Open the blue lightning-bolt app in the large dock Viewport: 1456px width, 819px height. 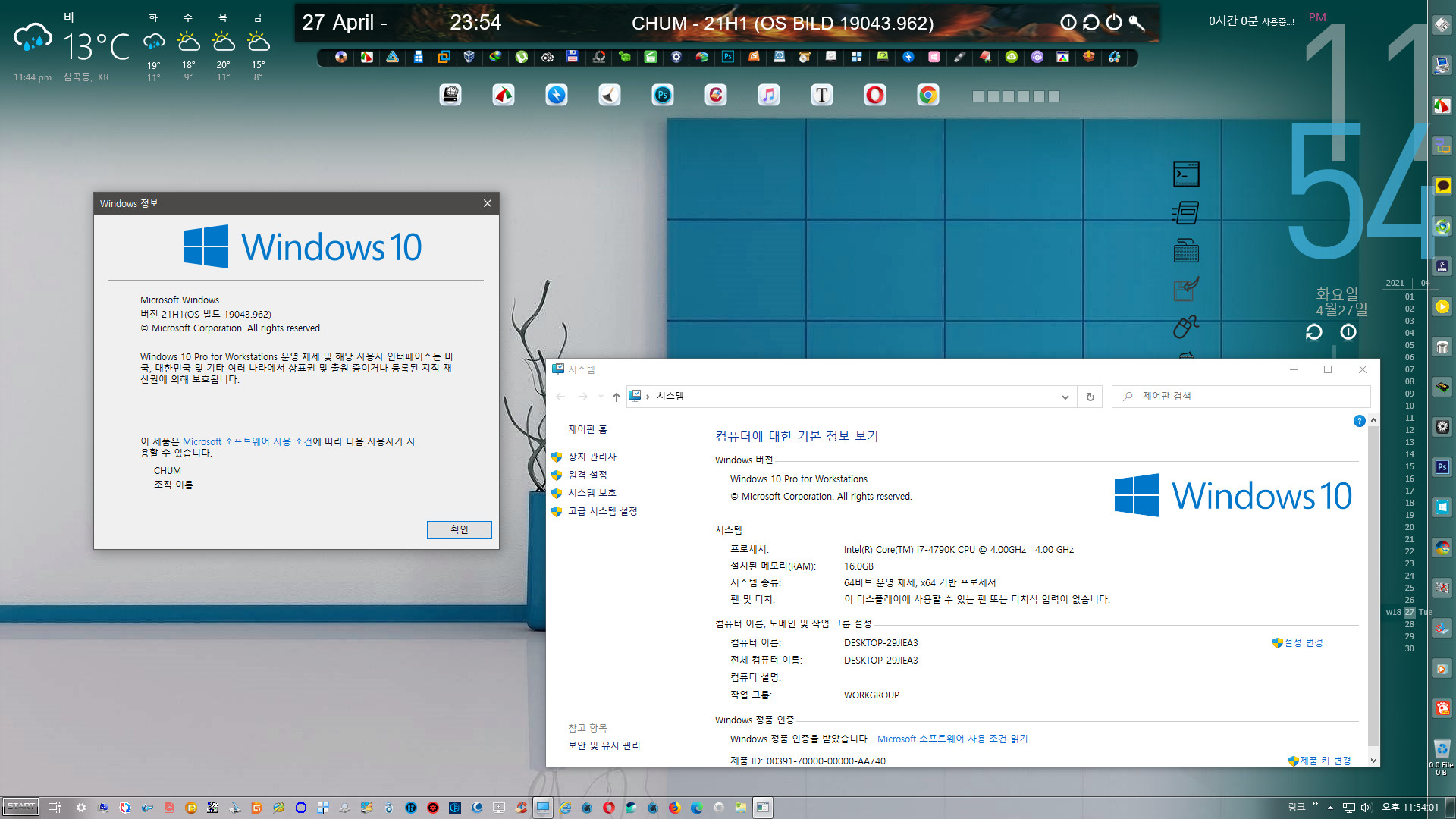pos(557,95)
